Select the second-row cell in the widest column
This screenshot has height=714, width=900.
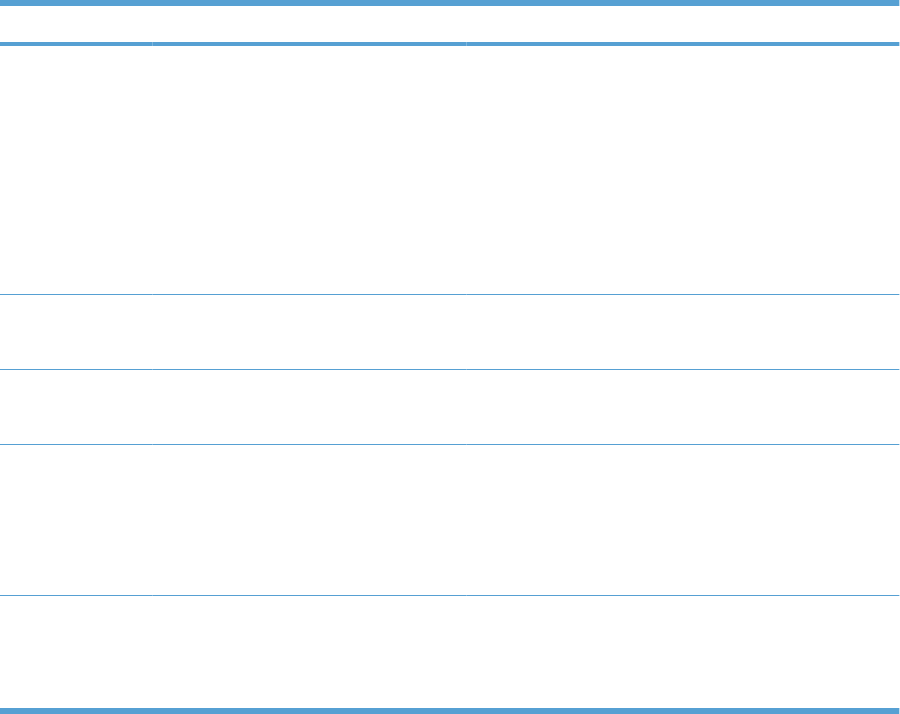[x=683, y=332]
